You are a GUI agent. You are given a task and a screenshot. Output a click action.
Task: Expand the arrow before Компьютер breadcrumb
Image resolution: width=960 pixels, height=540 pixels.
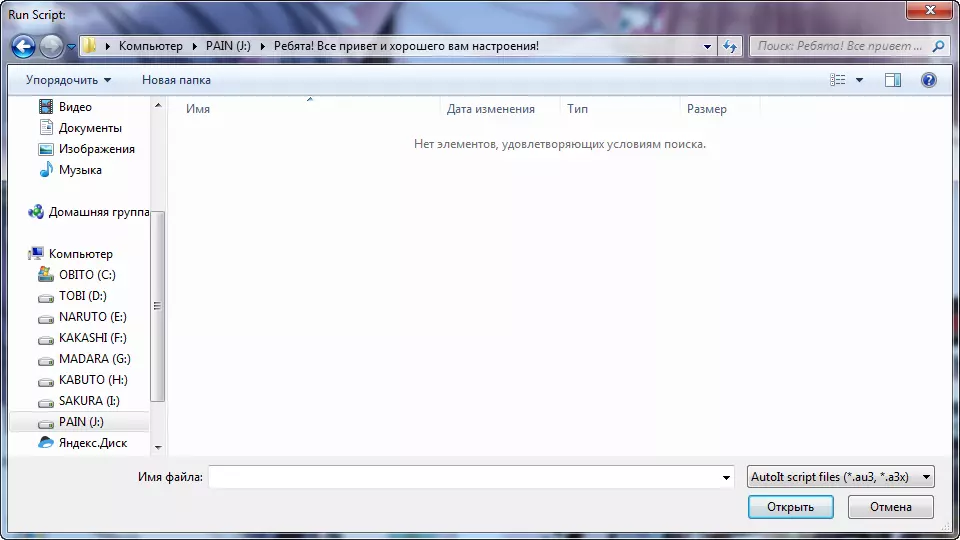click(108, 46)
